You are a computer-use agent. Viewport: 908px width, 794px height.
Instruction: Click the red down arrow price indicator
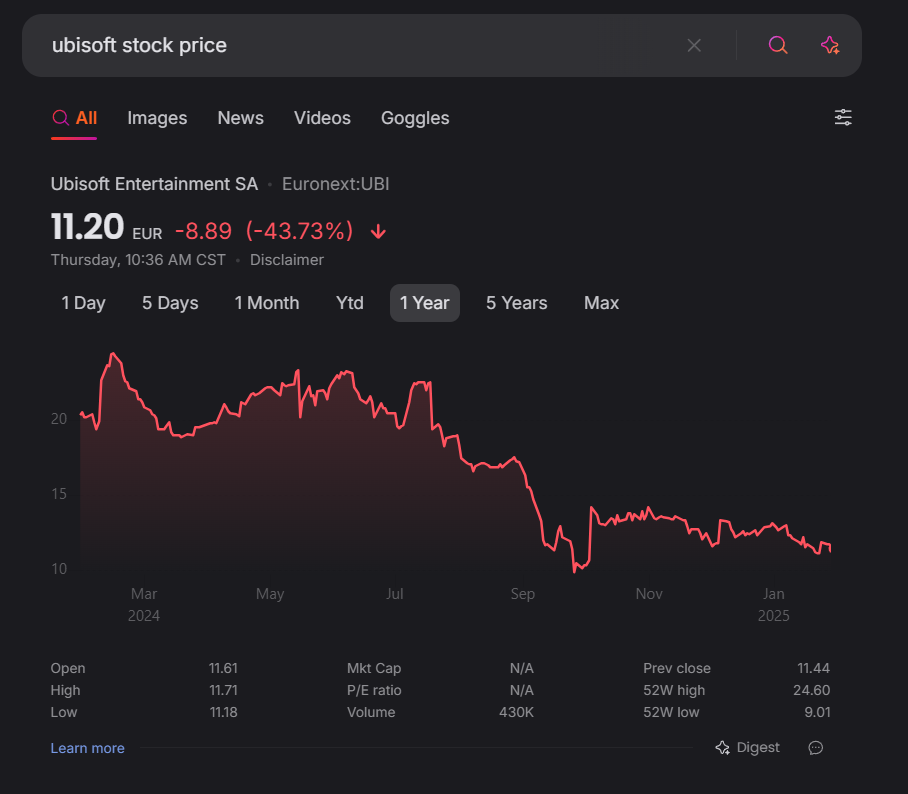[x=378, y=232]
